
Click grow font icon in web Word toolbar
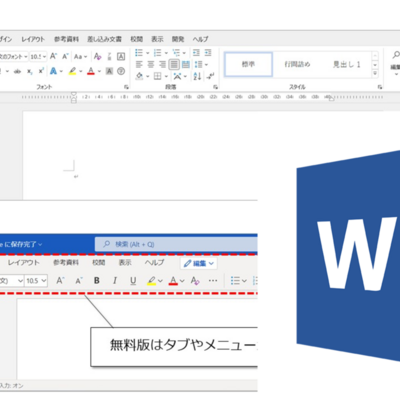coord(60,281)
